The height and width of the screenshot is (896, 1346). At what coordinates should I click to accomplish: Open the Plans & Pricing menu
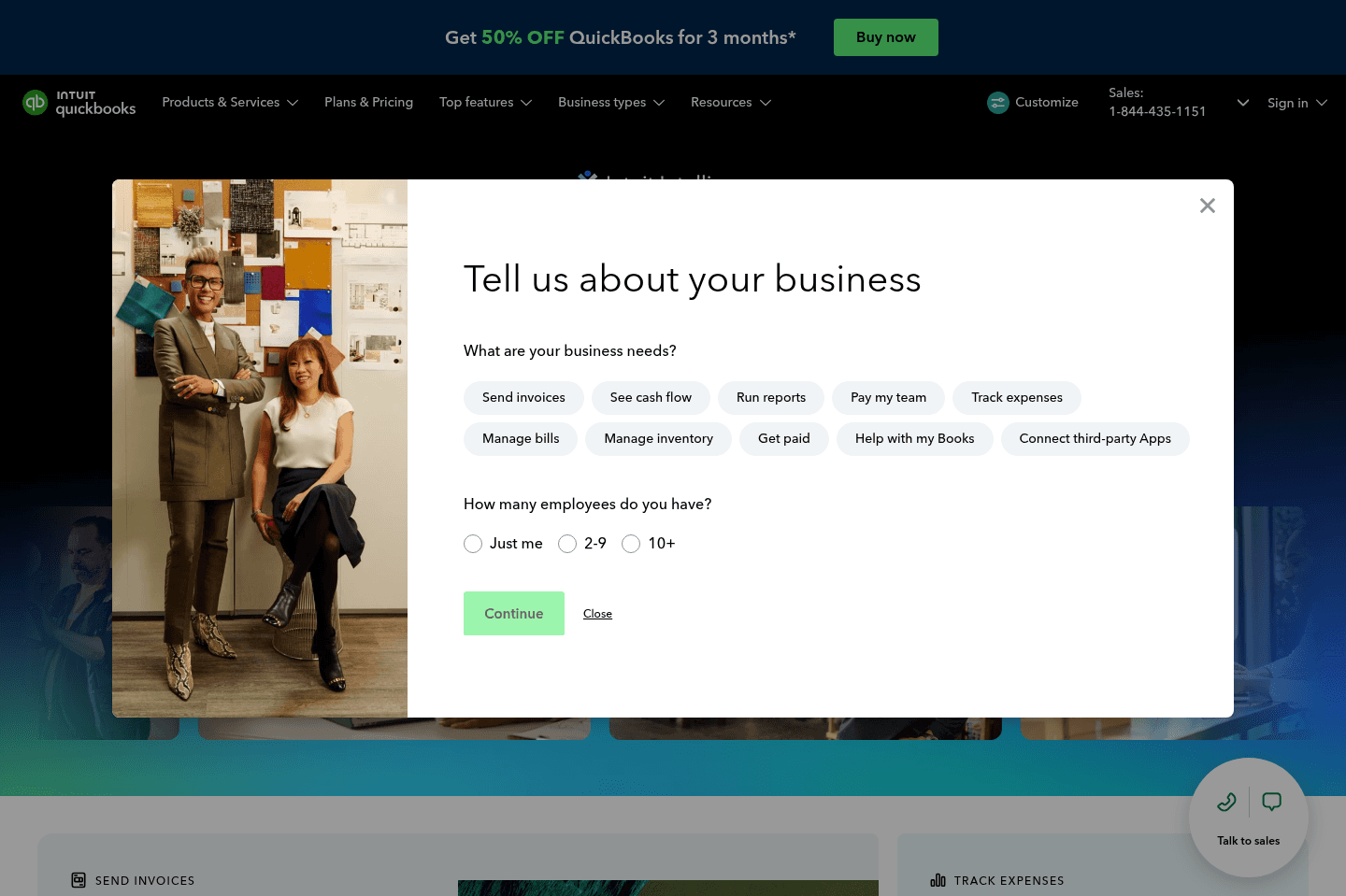(x=368, y=103)
